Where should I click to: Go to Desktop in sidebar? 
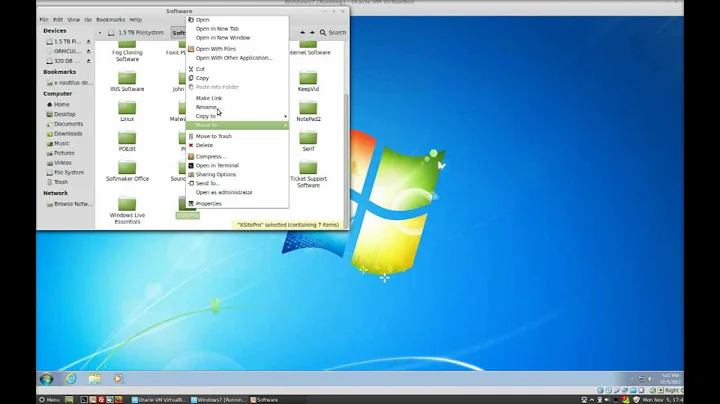66,114
